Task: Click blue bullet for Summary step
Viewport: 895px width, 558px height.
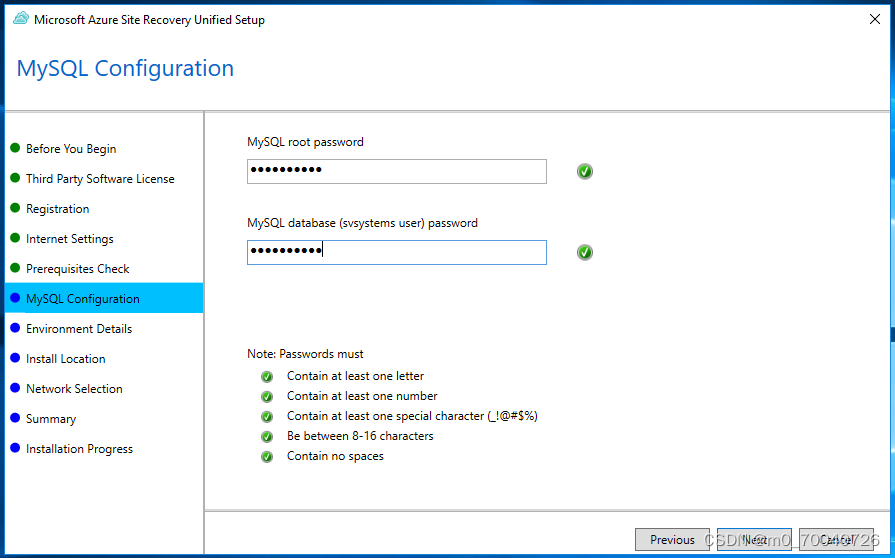Action: pos(15,418)
